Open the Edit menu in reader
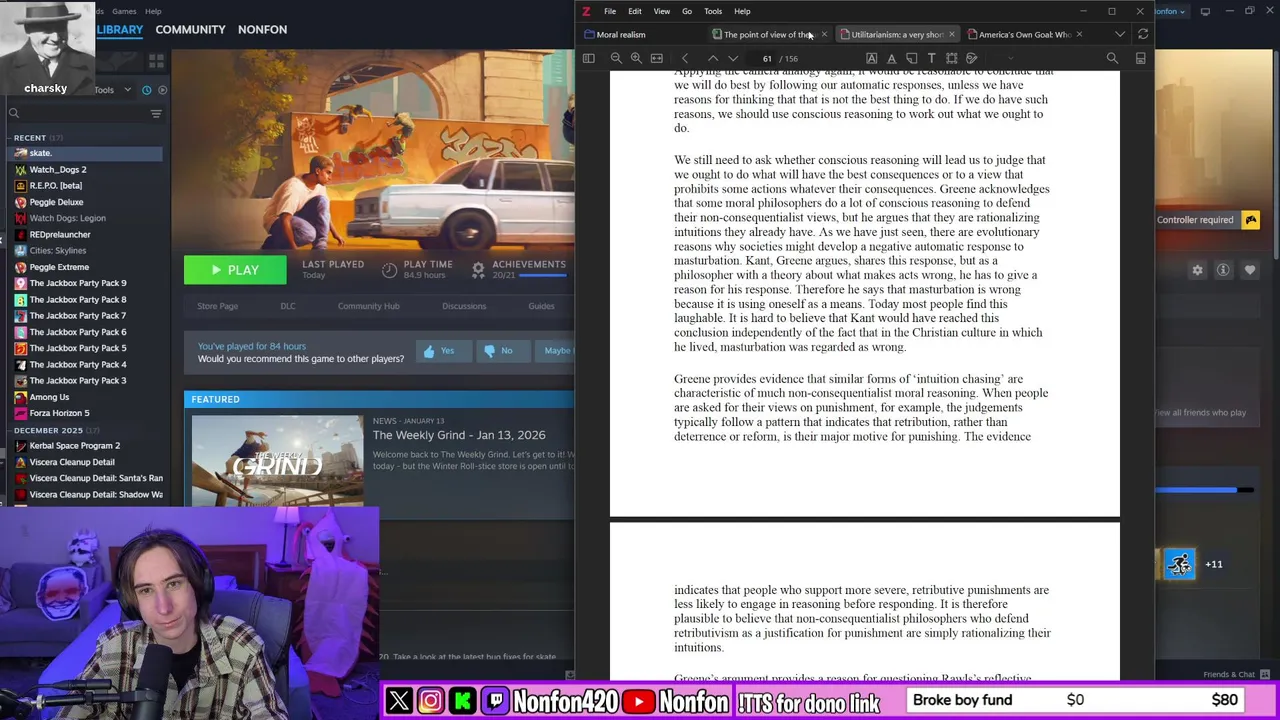The height and width of the screenshot is (720, 1280). [635, 11]
